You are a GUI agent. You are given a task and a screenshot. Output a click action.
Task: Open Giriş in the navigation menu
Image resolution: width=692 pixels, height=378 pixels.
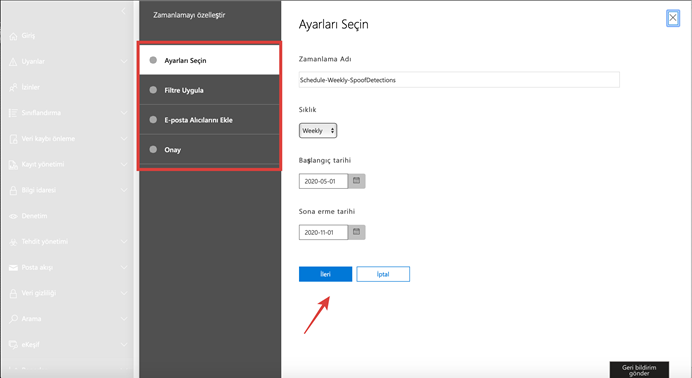click(28, 36)
